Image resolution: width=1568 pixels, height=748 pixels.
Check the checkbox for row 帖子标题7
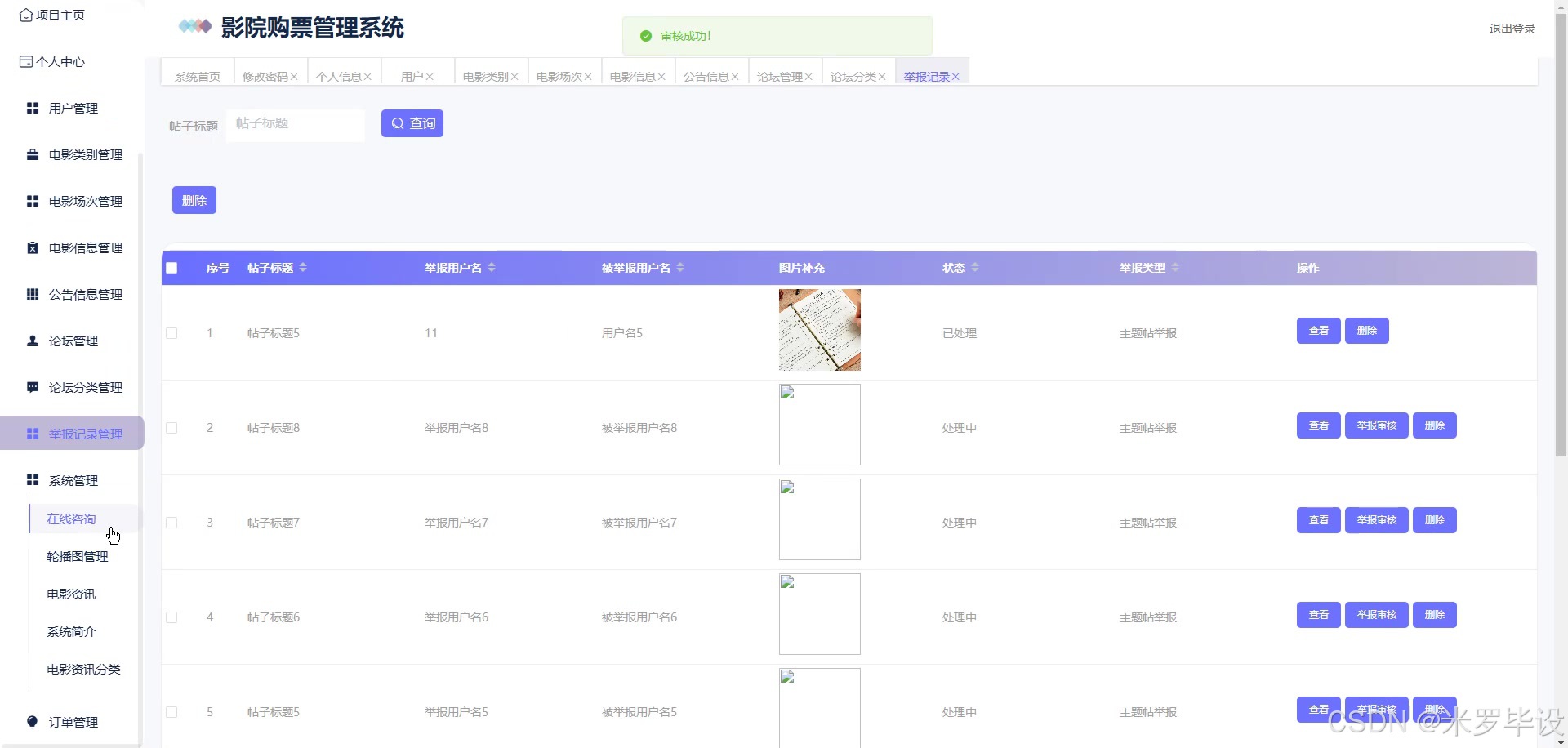pyautogui.click(x=171, y=523)
